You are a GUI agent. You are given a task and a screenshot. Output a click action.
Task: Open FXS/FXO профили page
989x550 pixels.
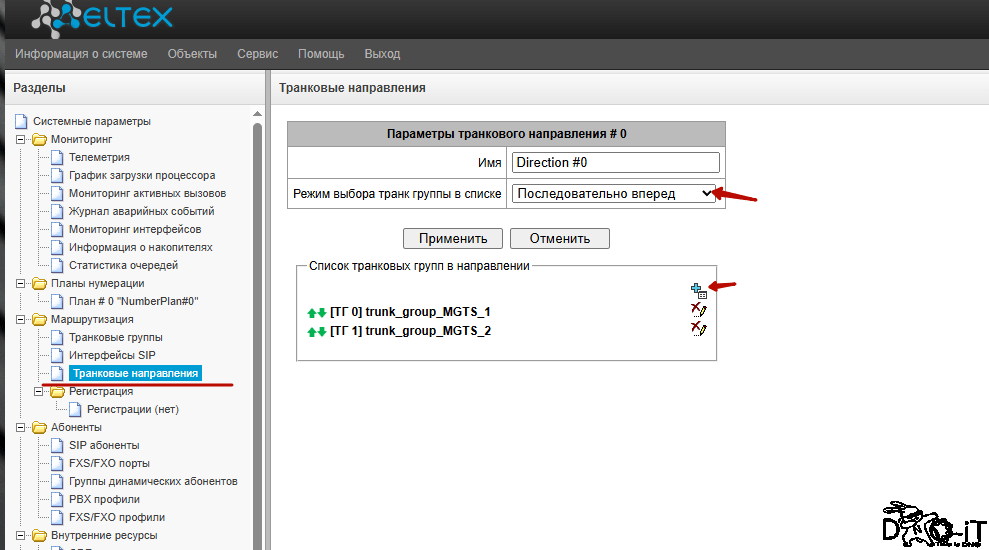[x=117, y=517]
